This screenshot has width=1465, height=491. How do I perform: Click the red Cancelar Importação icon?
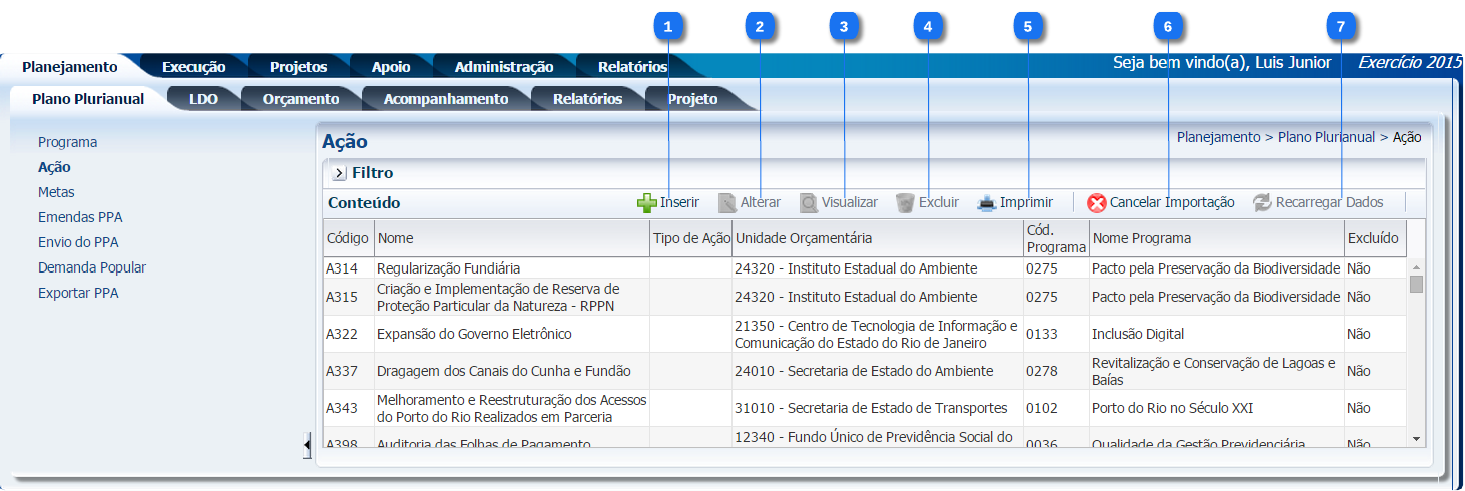pyautogui.click(x=1097, y=203)
